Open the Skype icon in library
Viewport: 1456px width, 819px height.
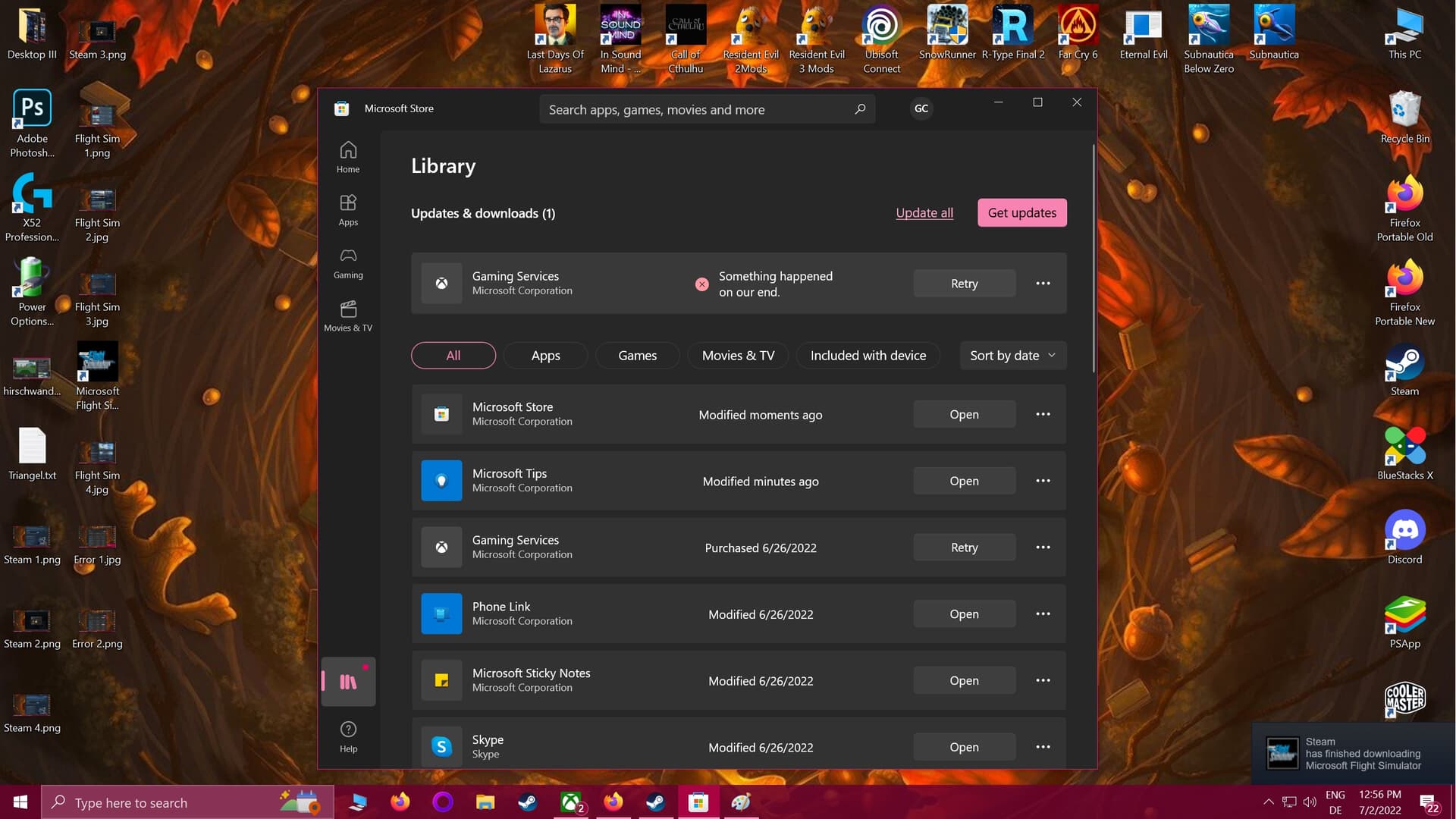(x=441, y=746)
